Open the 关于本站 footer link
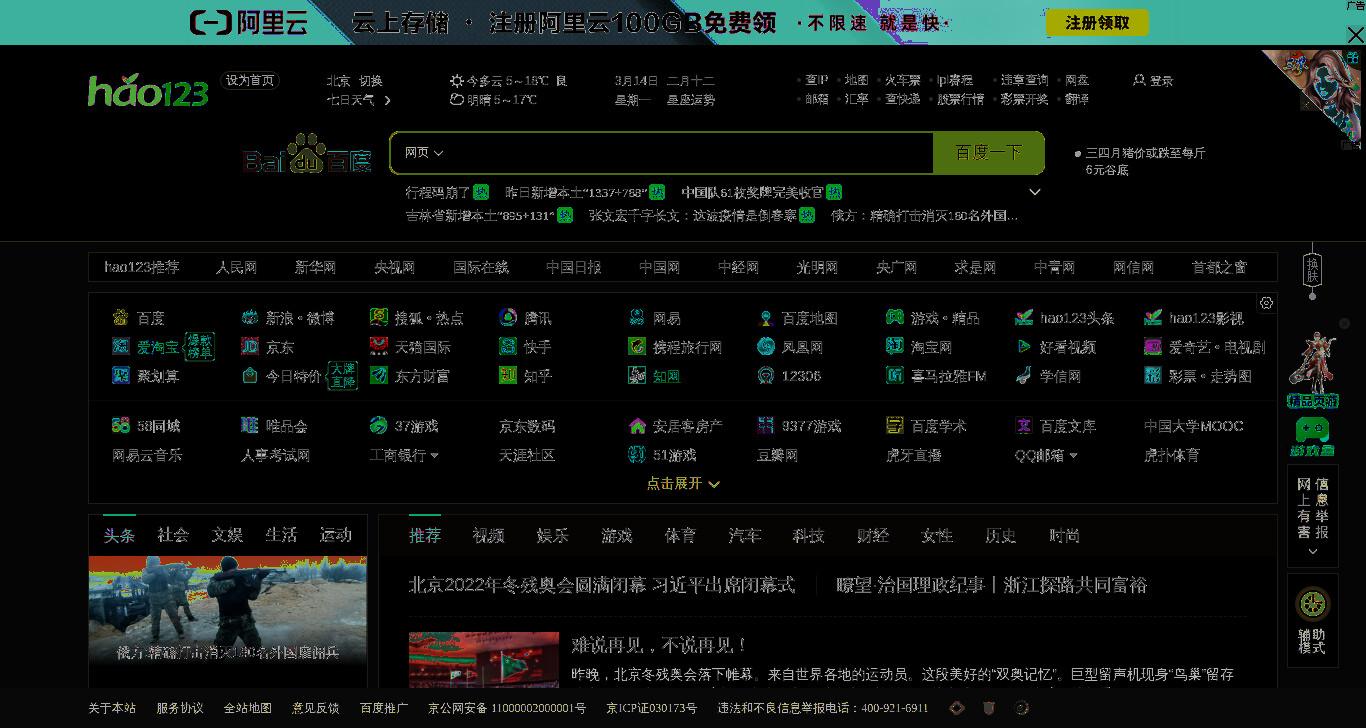Image resolution: width=1366 pixels, height=728 pixels. pyautogui.click(x=112, y=708)
